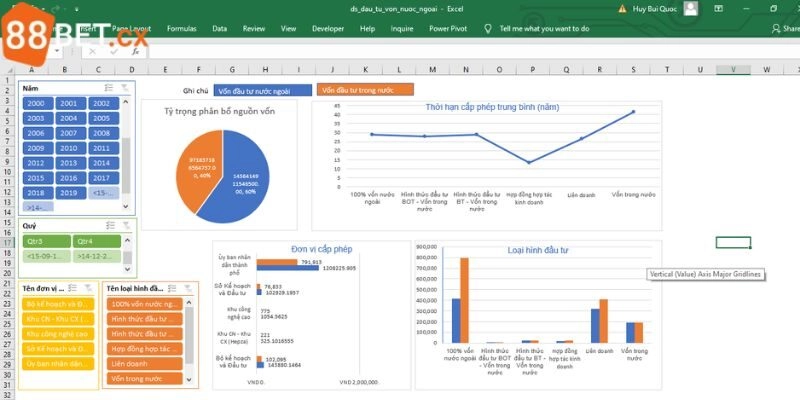Toggle year 2005 in the Năm slicer

click(101, 118)
